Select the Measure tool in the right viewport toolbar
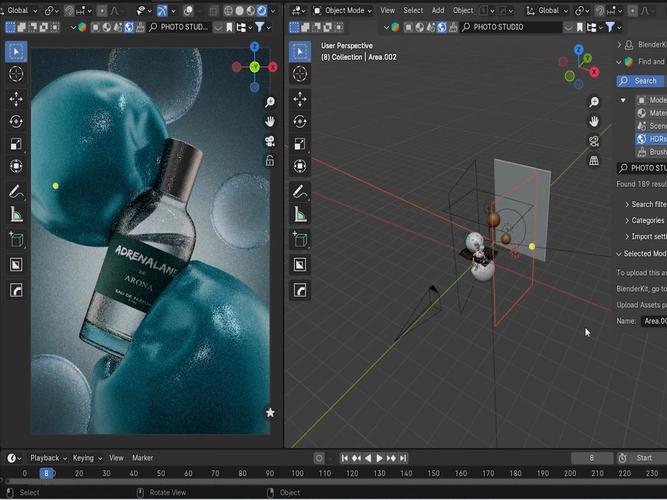667x500 pixels. [x=300, y=214]
